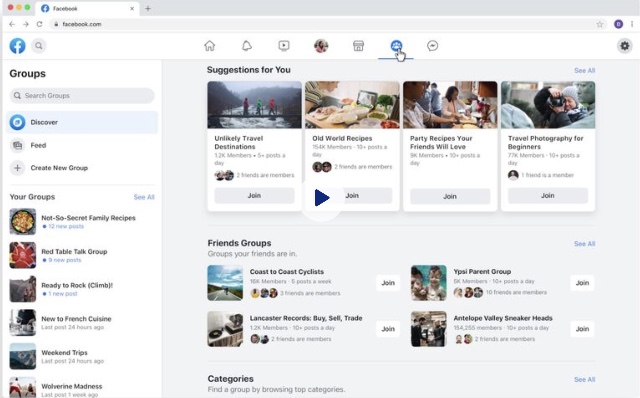Click Create New Group
Viewport: 640px width, 398px height.
pos(82,168)
